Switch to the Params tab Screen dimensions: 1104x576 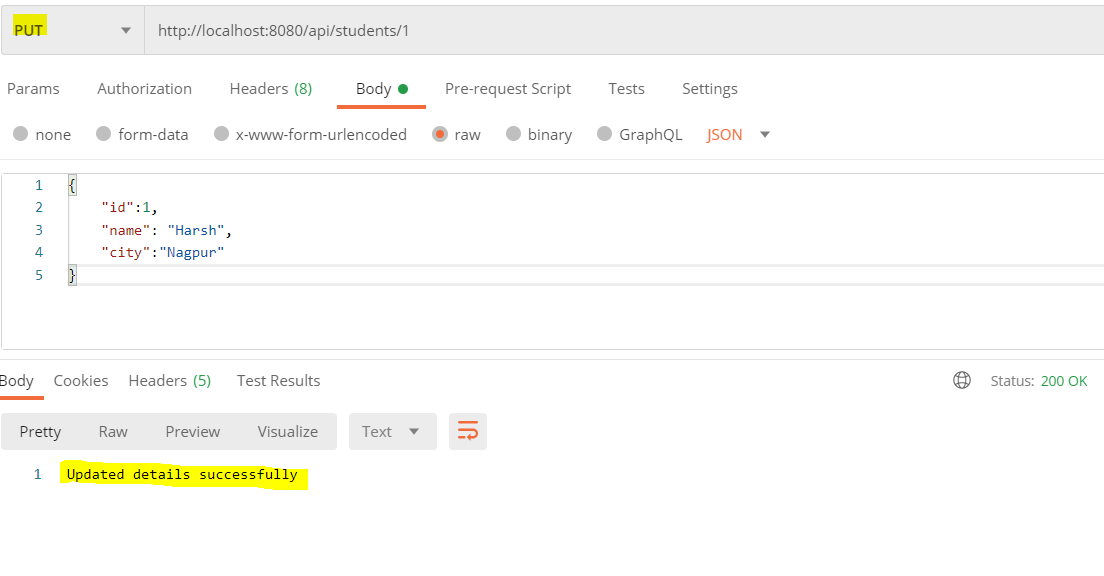tap(33, 89)
